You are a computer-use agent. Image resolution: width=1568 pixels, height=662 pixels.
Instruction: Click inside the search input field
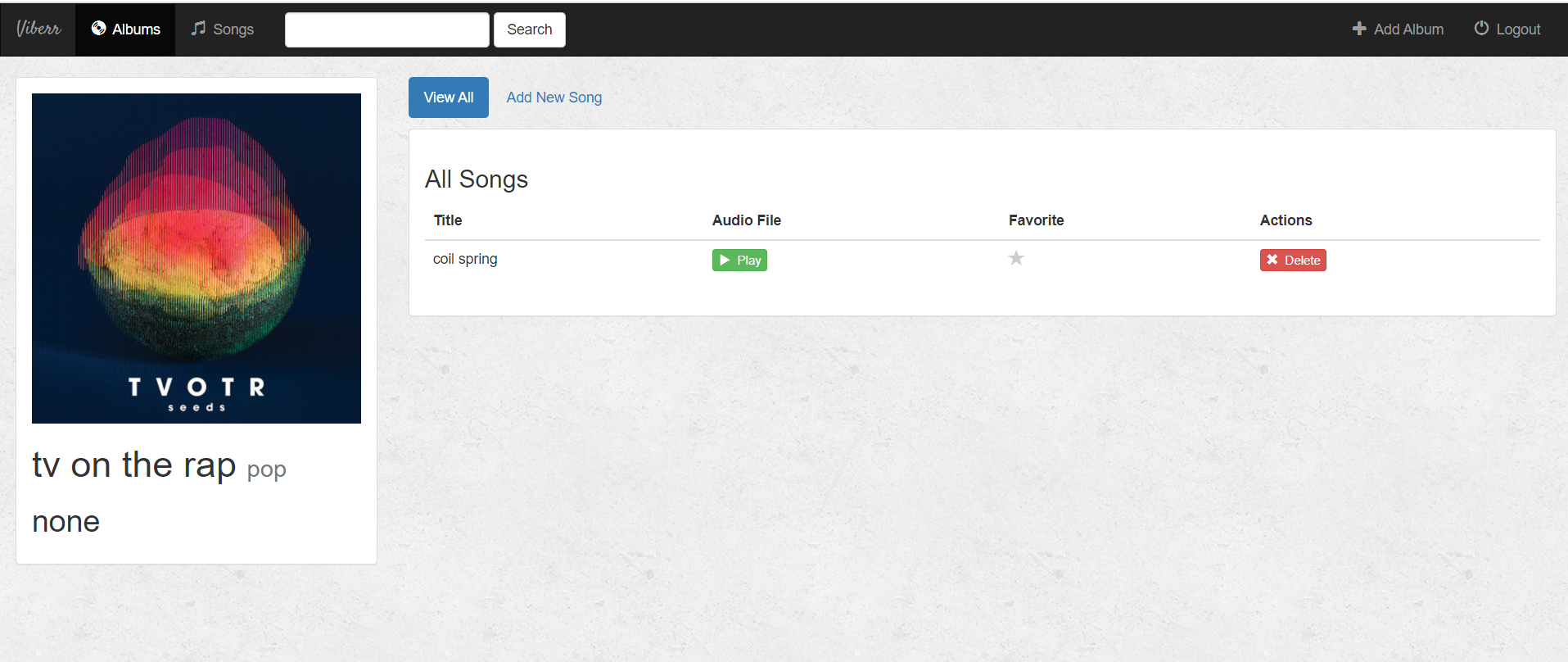386,29
